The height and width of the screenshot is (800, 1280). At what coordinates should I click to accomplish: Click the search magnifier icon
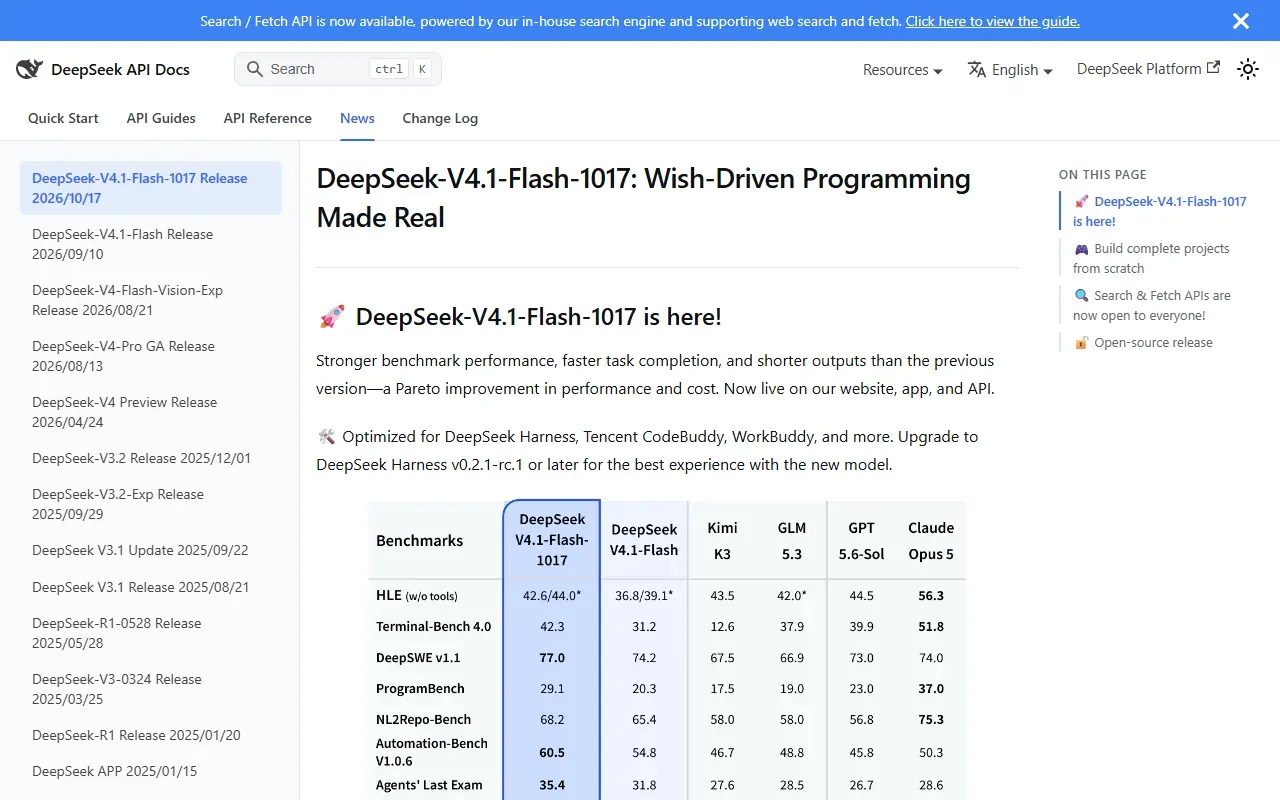pyautogui.click(x=255, y=69)
